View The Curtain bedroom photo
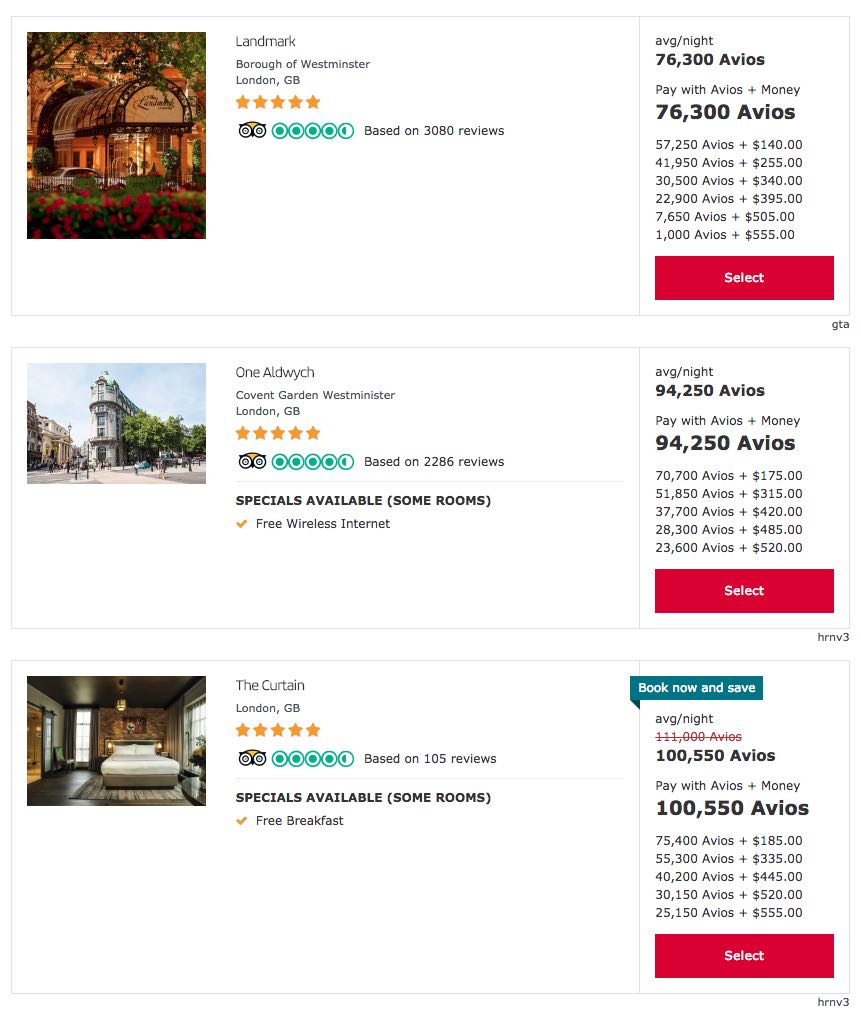 click(117, 741)
